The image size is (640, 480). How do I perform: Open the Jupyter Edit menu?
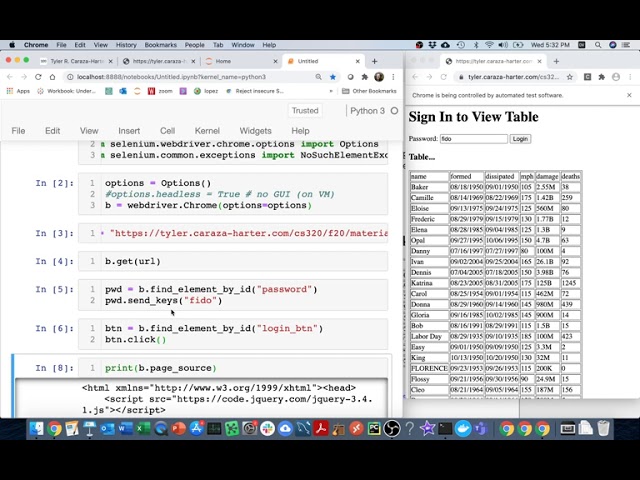(x=52, y=131)
